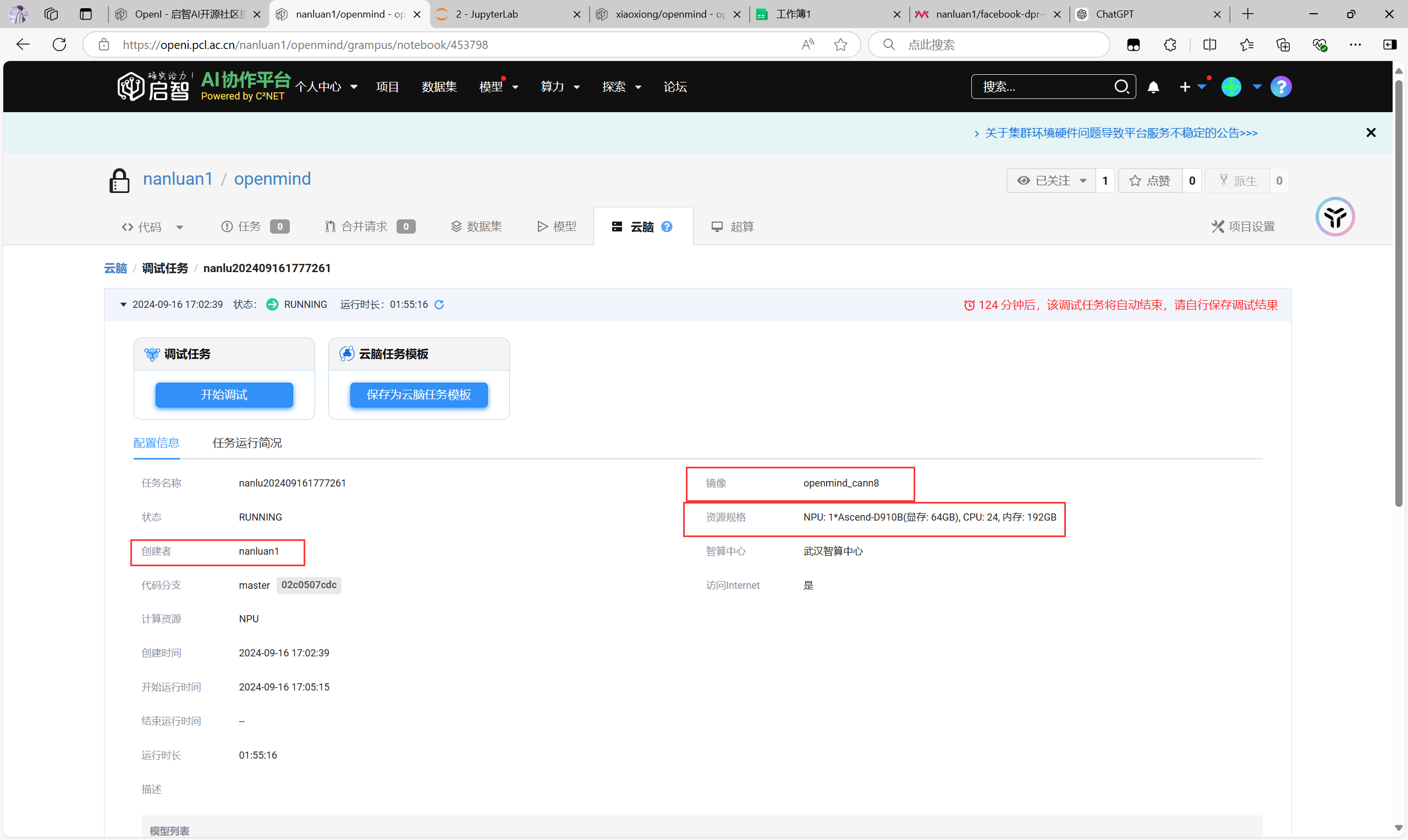Switch to the 模型 repository tab
This screenshot has height=840, width=1408.
point(557,226)
